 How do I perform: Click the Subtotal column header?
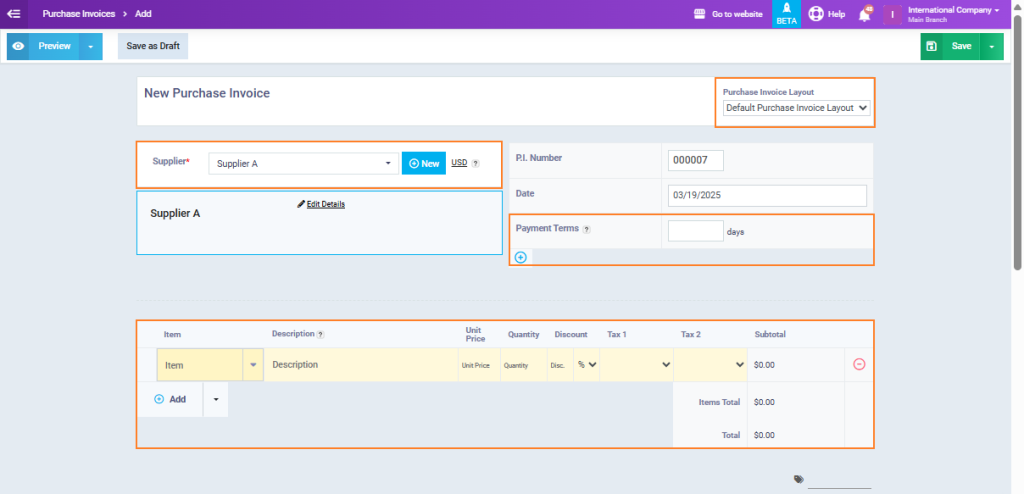770,334
